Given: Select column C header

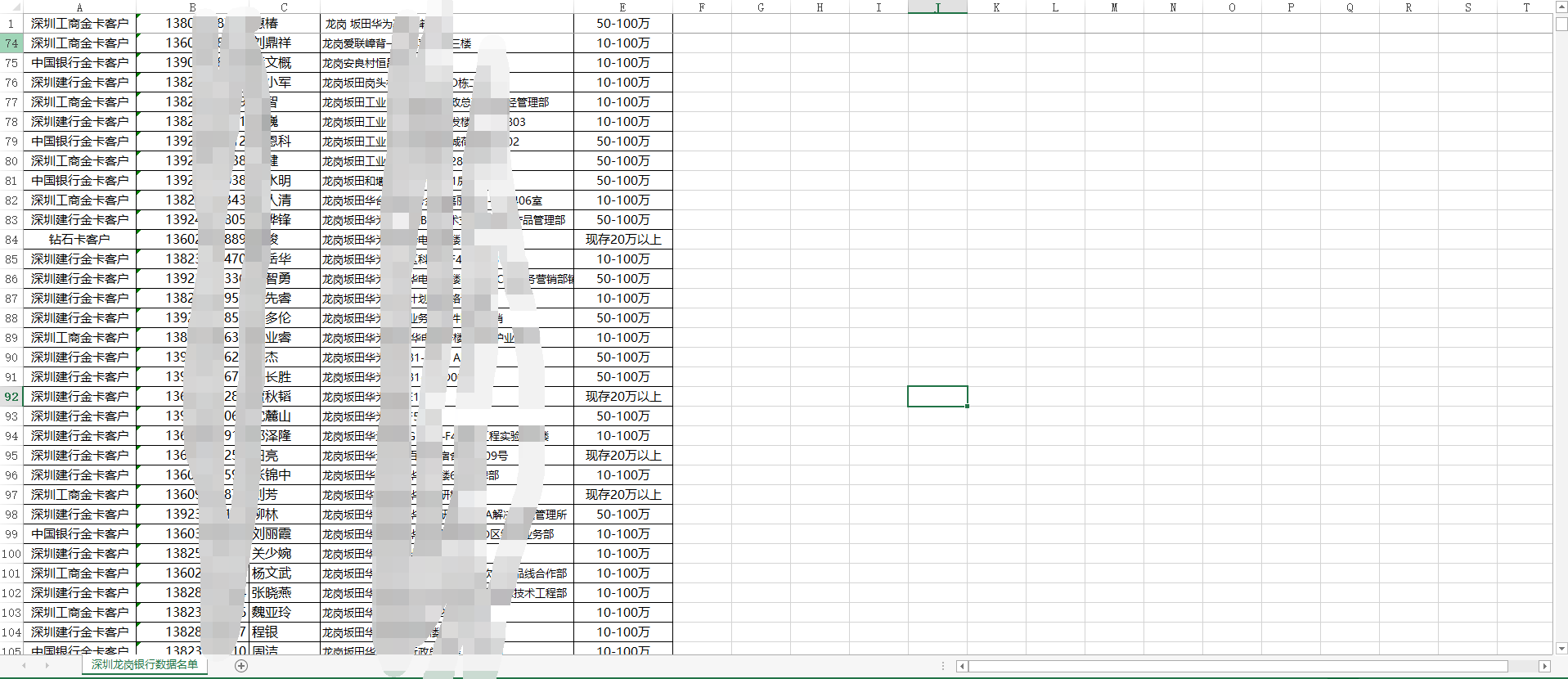Looking at the screenshot, I should click(284, 7).
